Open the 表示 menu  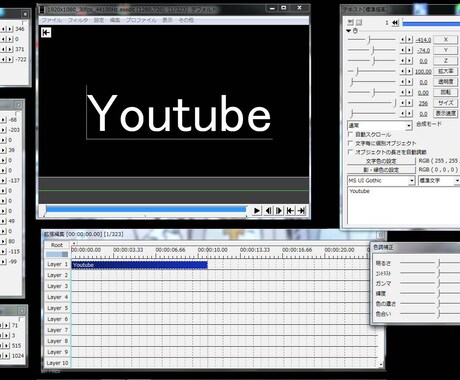coord(167,20)
